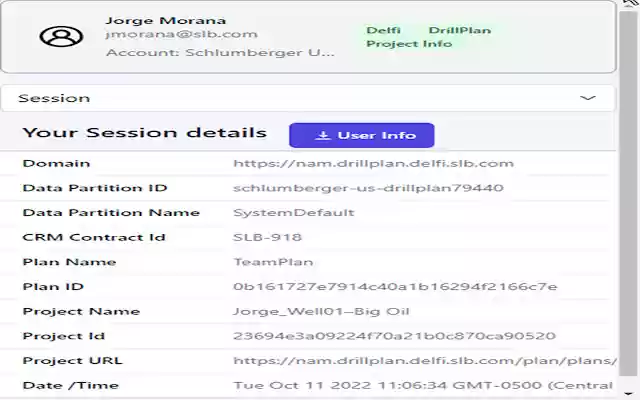Click the Project URL value

point(424,361)
